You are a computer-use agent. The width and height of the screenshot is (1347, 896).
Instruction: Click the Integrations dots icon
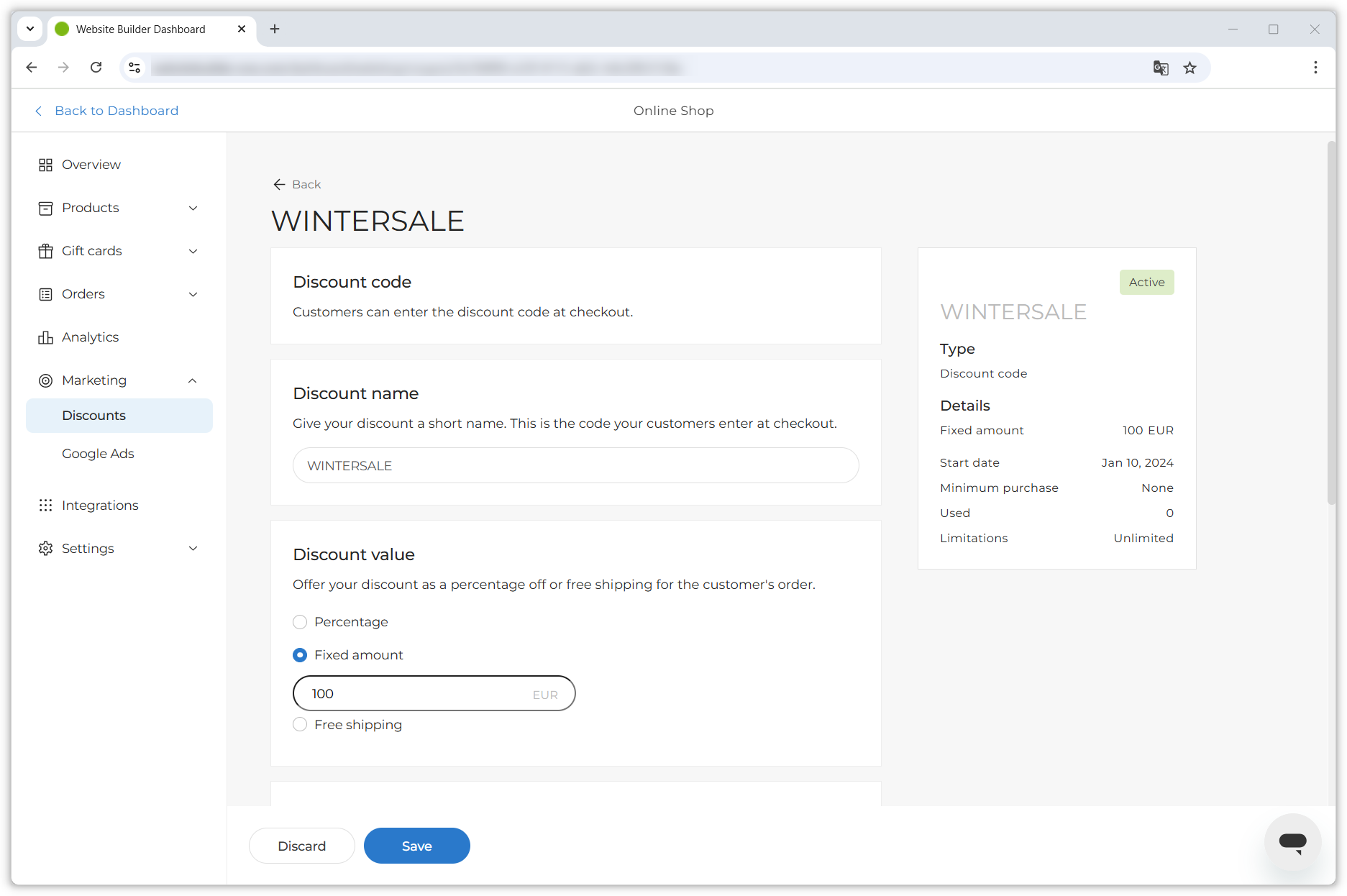coord(45,506)
